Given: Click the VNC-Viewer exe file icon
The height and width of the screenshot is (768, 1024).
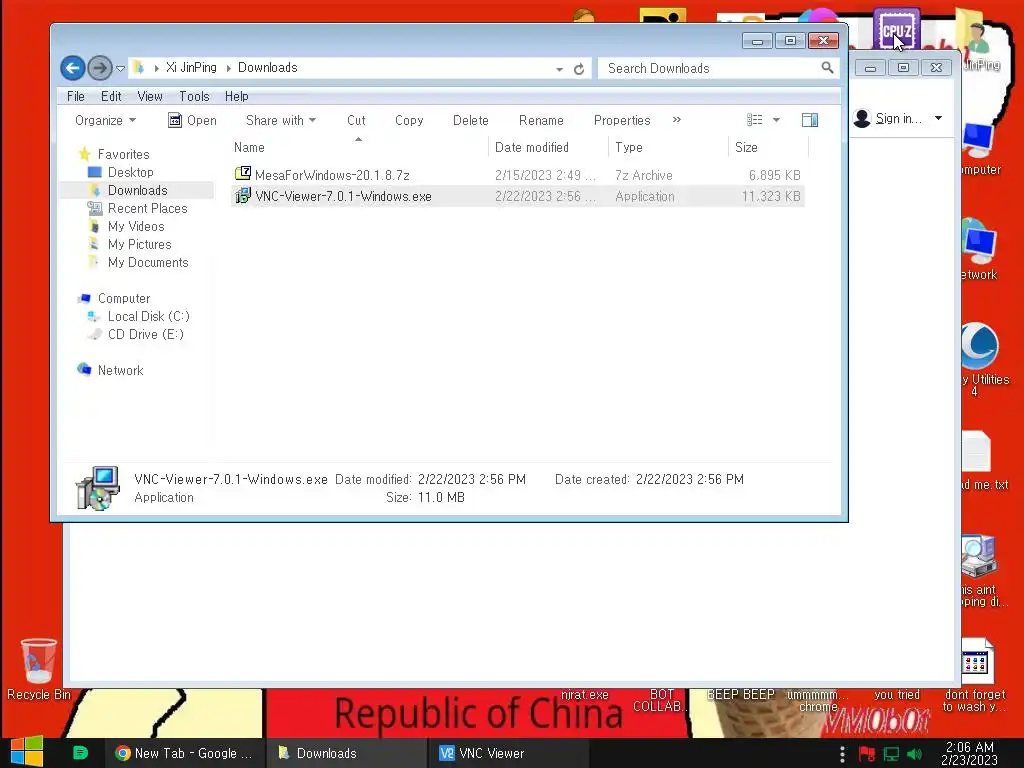Looking at the screenshot, I should pyautogui.click(x=243, y=195).
